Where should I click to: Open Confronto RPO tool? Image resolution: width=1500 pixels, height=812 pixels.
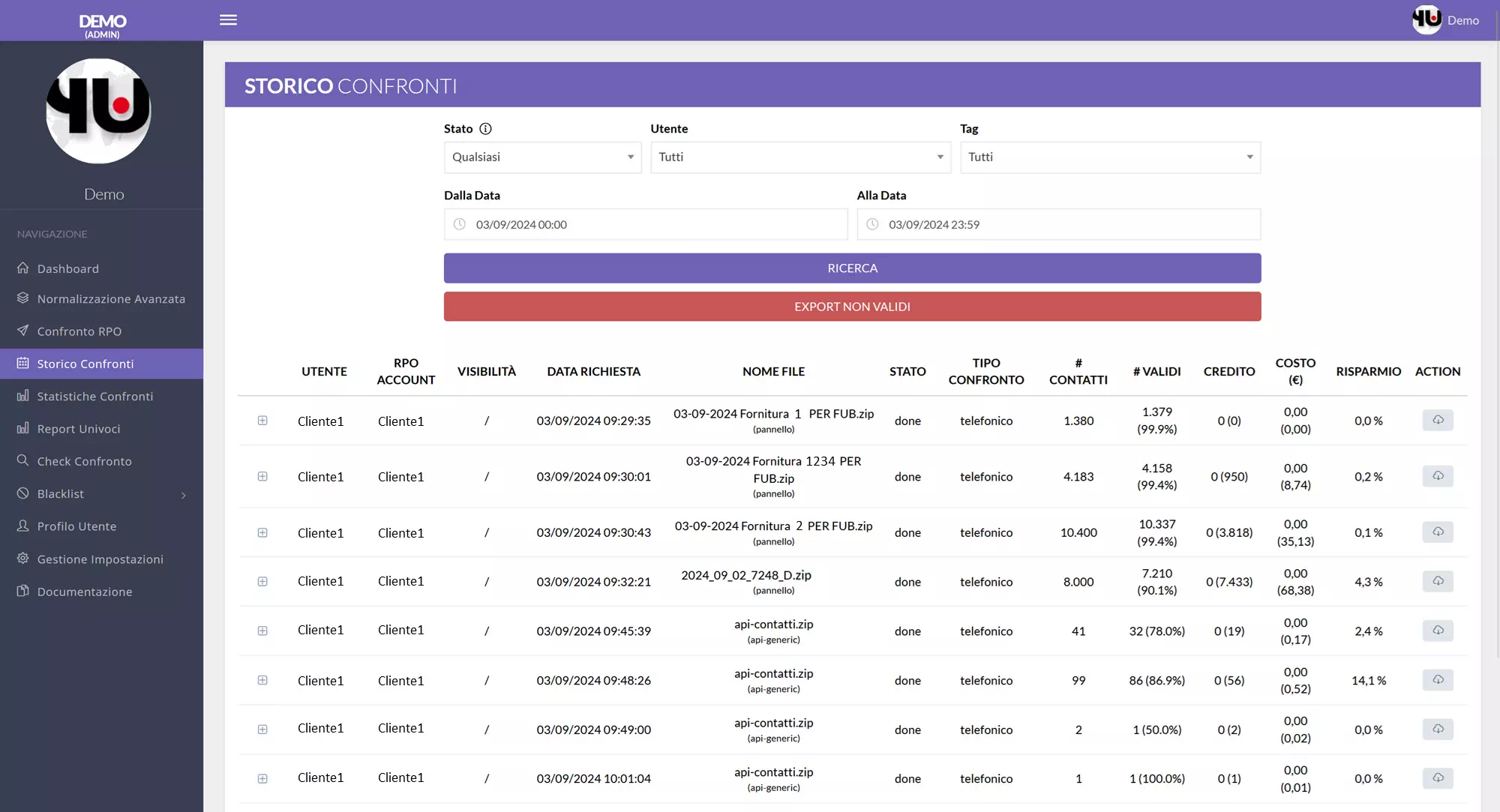tap(79, 331)
